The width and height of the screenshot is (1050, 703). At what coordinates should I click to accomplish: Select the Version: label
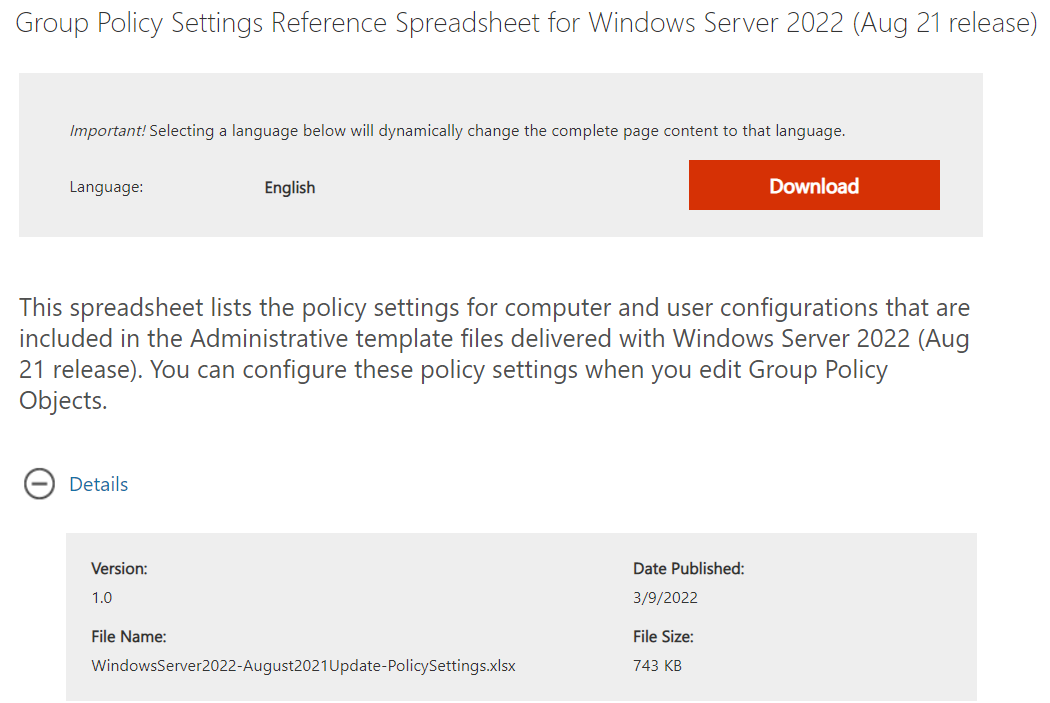tap(119, 568)
